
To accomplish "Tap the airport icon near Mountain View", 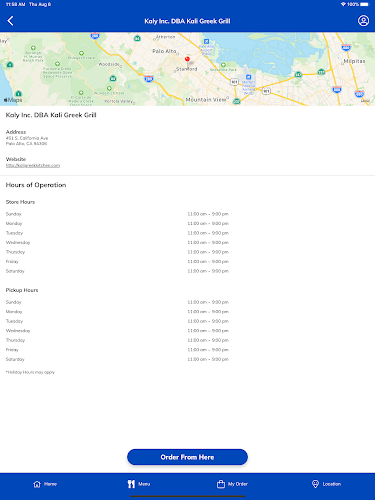I will pyautogui.click(x=248, y=77).
